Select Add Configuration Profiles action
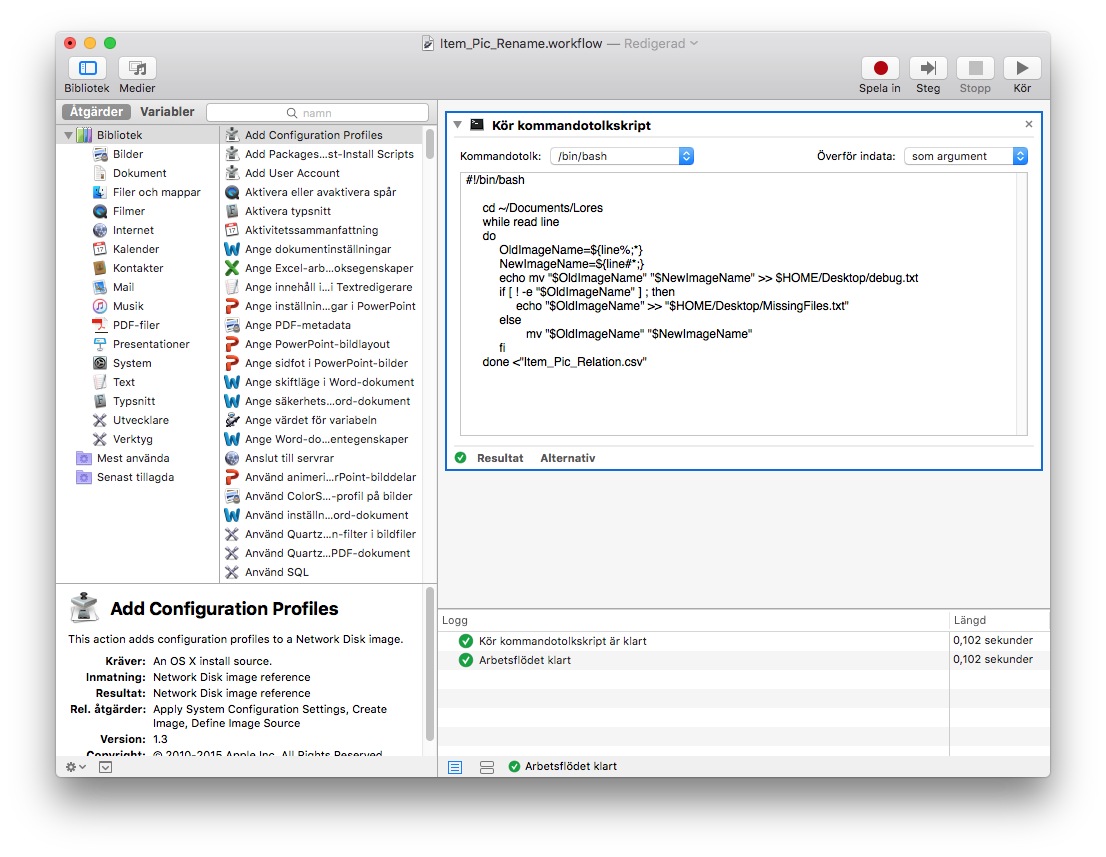The image size is (1106, 857). [322, 135]
